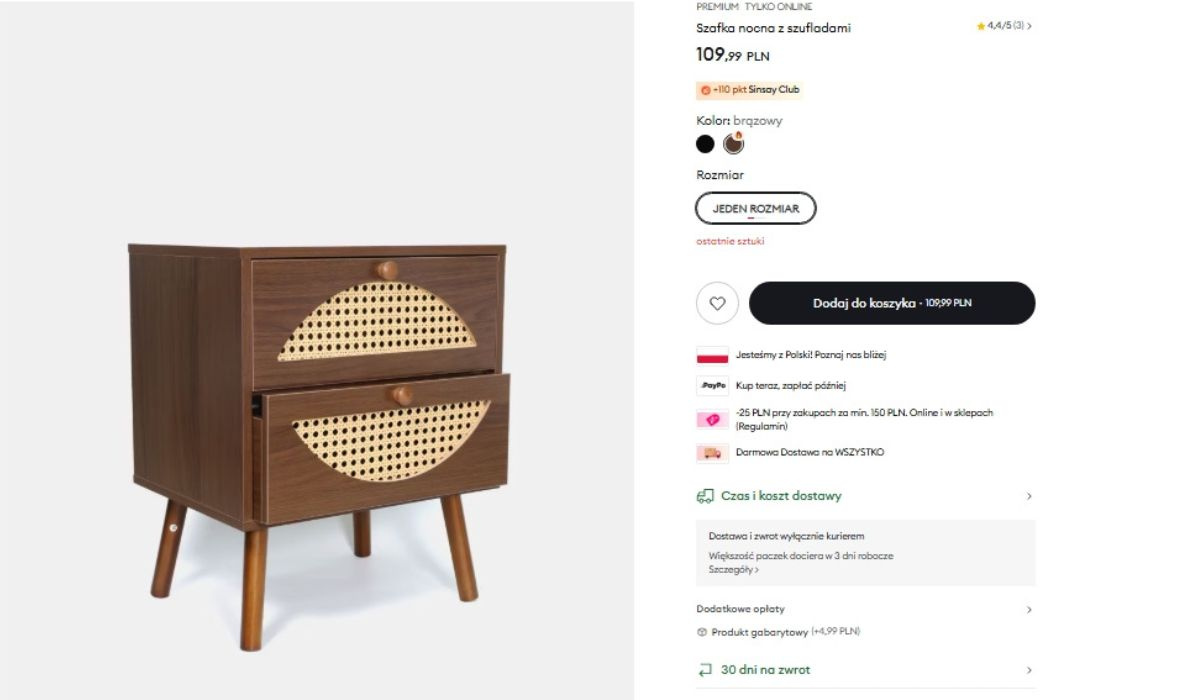Open the Szczegóły delivery details link
This screenshot has width=1200, height=700.
click(x=734, y=570)
